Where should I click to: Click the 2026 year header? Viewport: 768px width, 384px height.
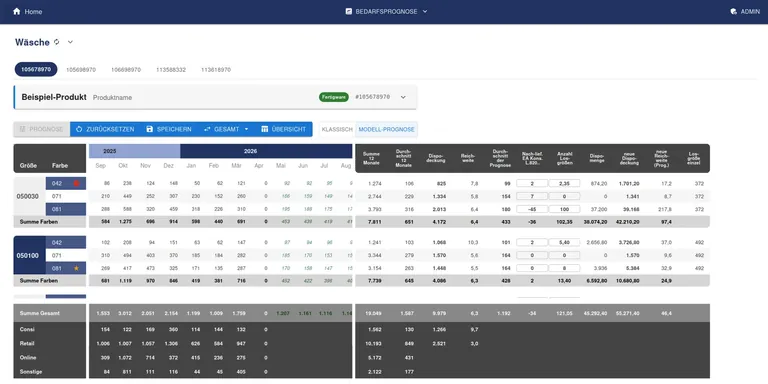click(x=266, y=151)
